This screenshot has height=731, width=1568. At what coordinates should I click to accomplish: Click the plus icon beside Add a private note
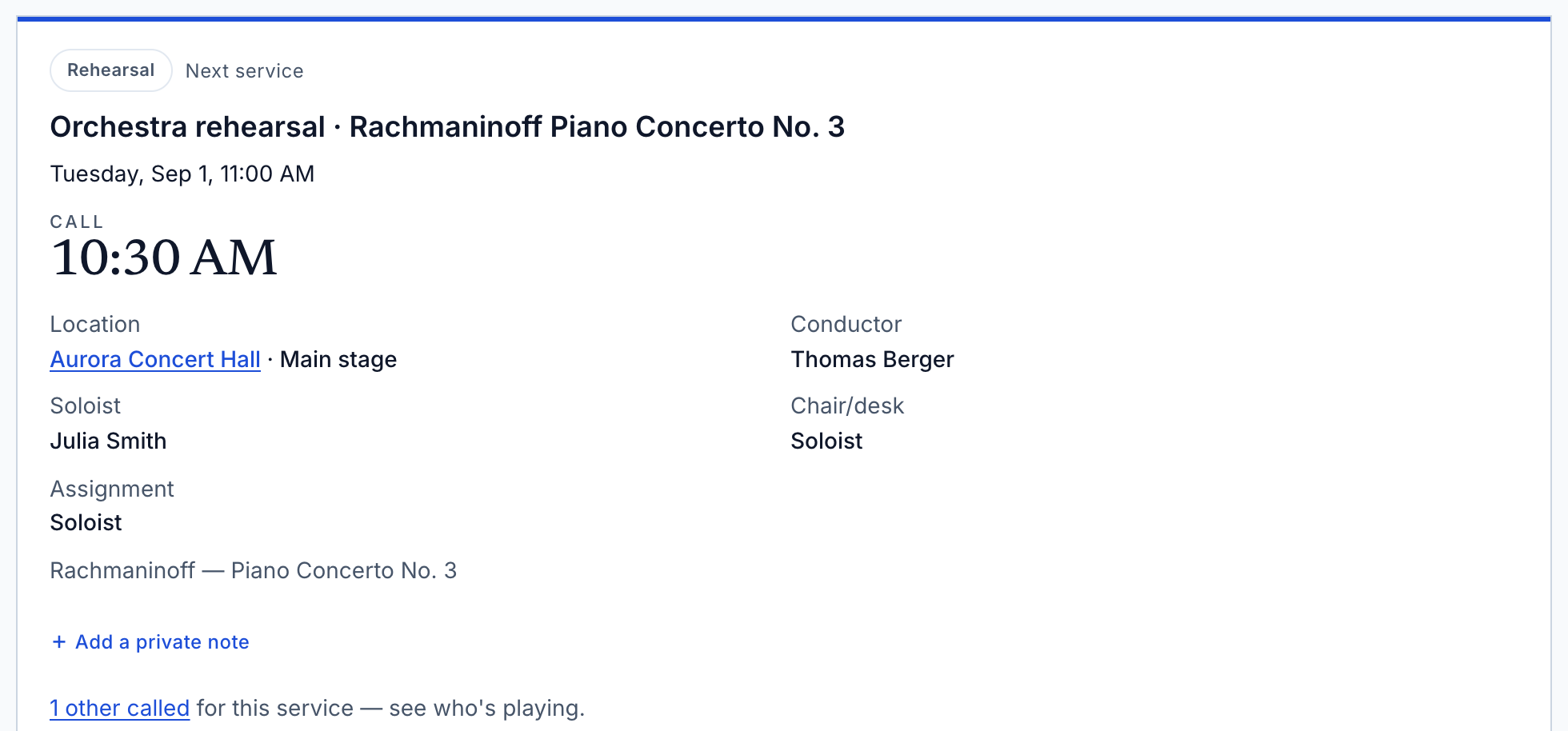(58, 642)
